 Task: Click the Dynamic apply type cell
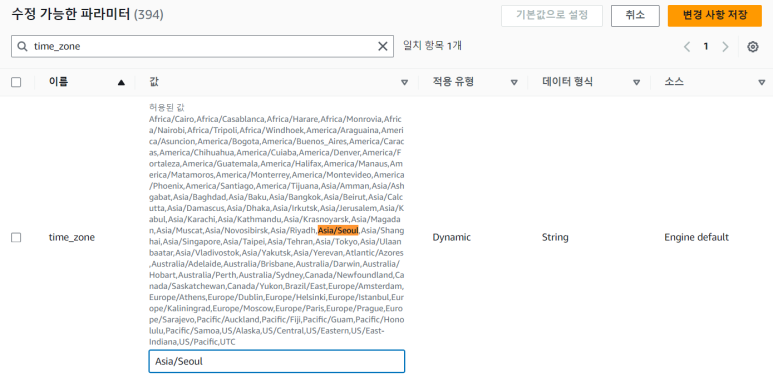(x=452, y=238)
